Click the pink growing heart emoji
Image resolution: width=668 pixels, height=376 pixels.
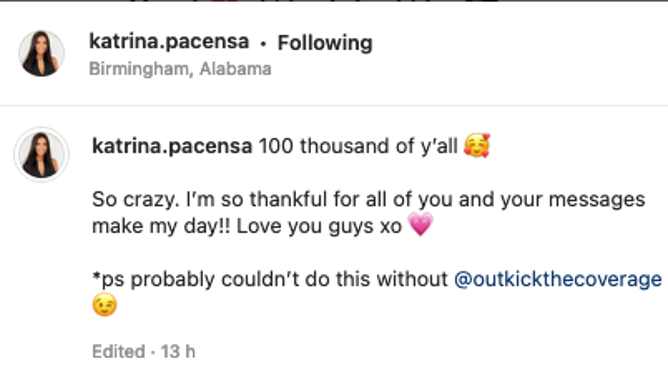[420, 224]
